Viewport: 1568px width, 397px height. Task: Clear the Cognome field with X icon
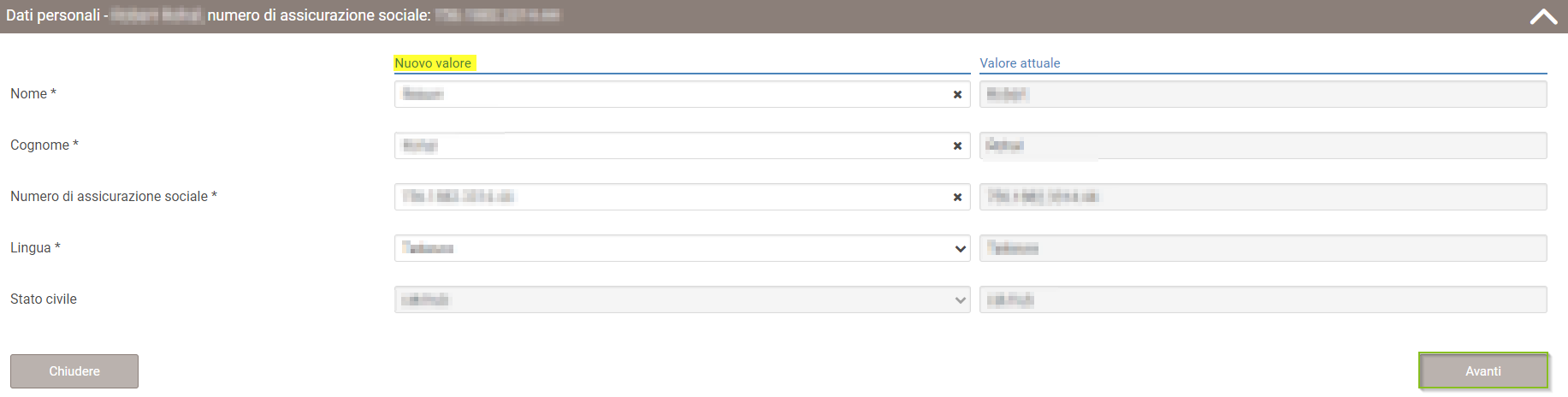(x=957, y=146)
